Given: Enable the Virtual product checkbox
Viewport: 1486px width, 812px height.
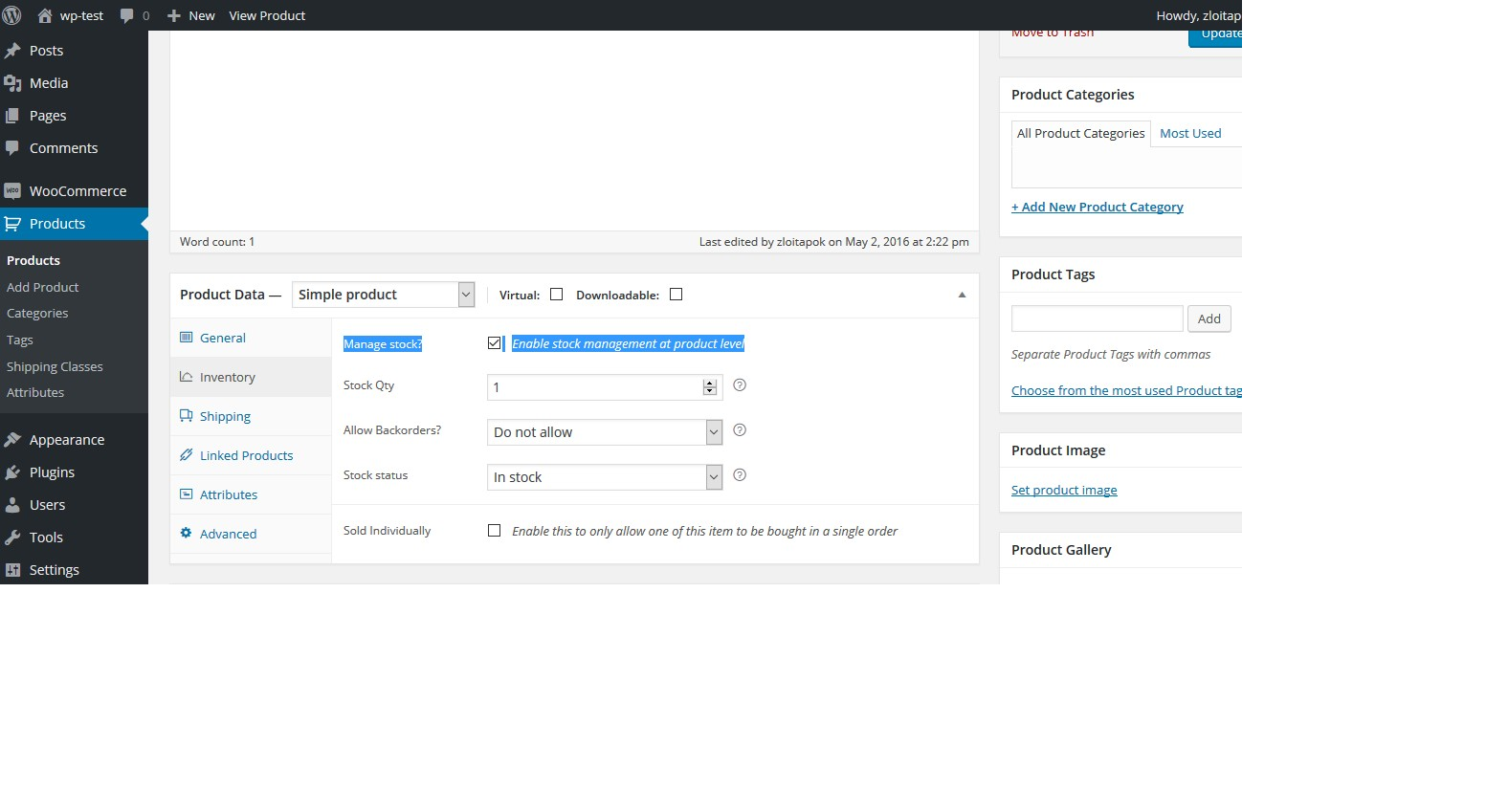Looking at the screenshot, I should [556, 295].
